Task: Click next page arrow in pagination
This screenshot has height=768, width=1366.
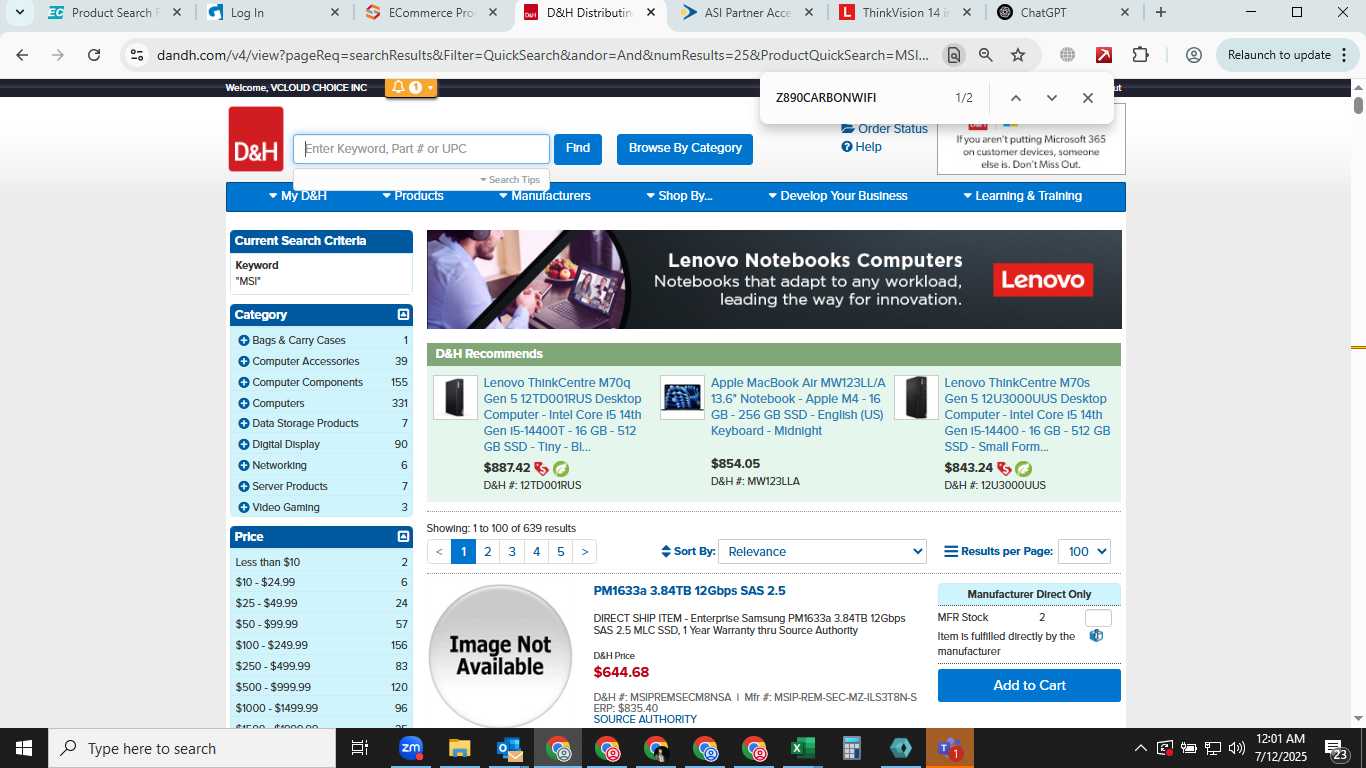Action: pos(585,552)
